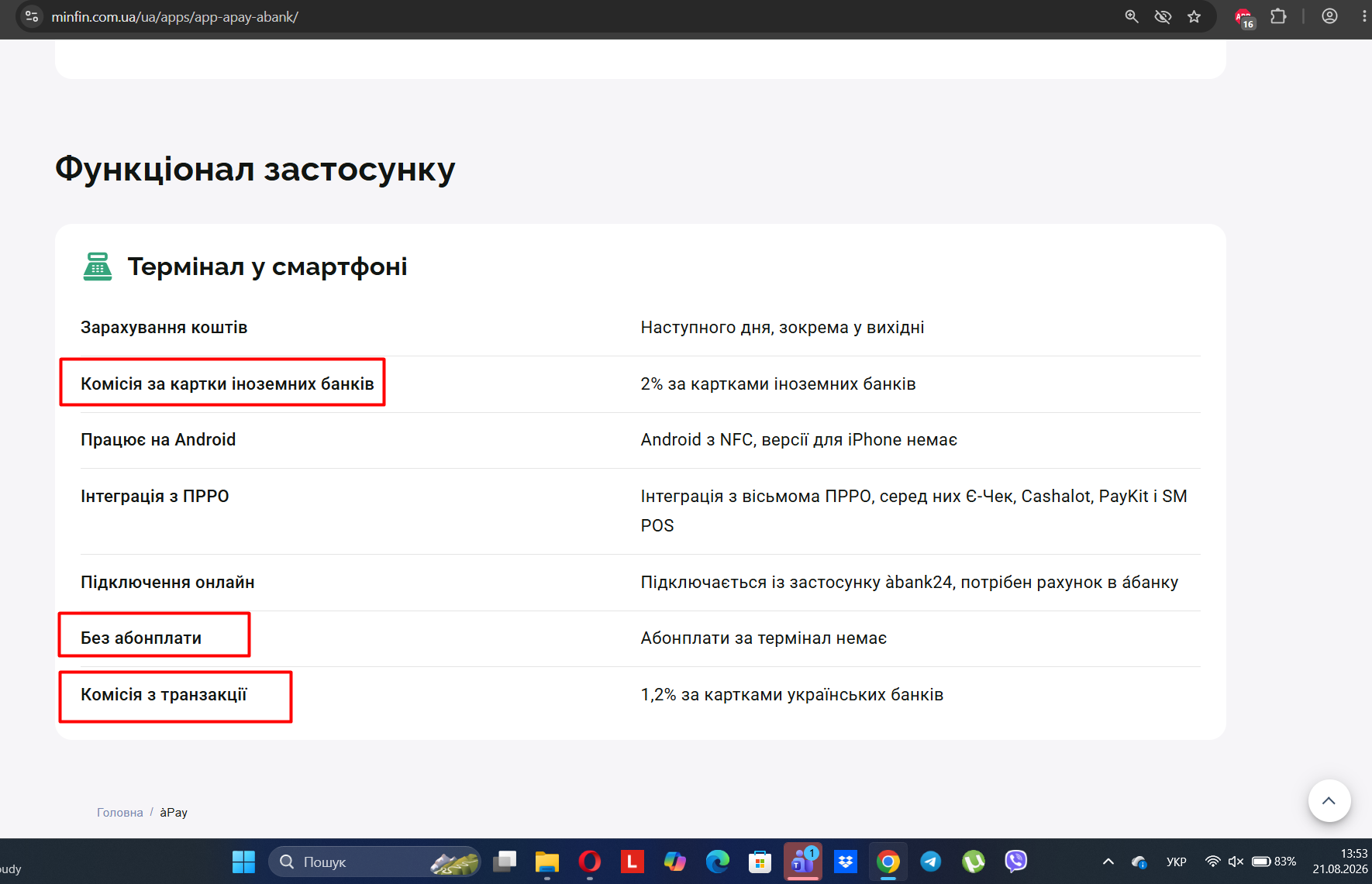Open Telegram from the taskbar
This screenshot has width=1372, height=884.
(931, 862)
